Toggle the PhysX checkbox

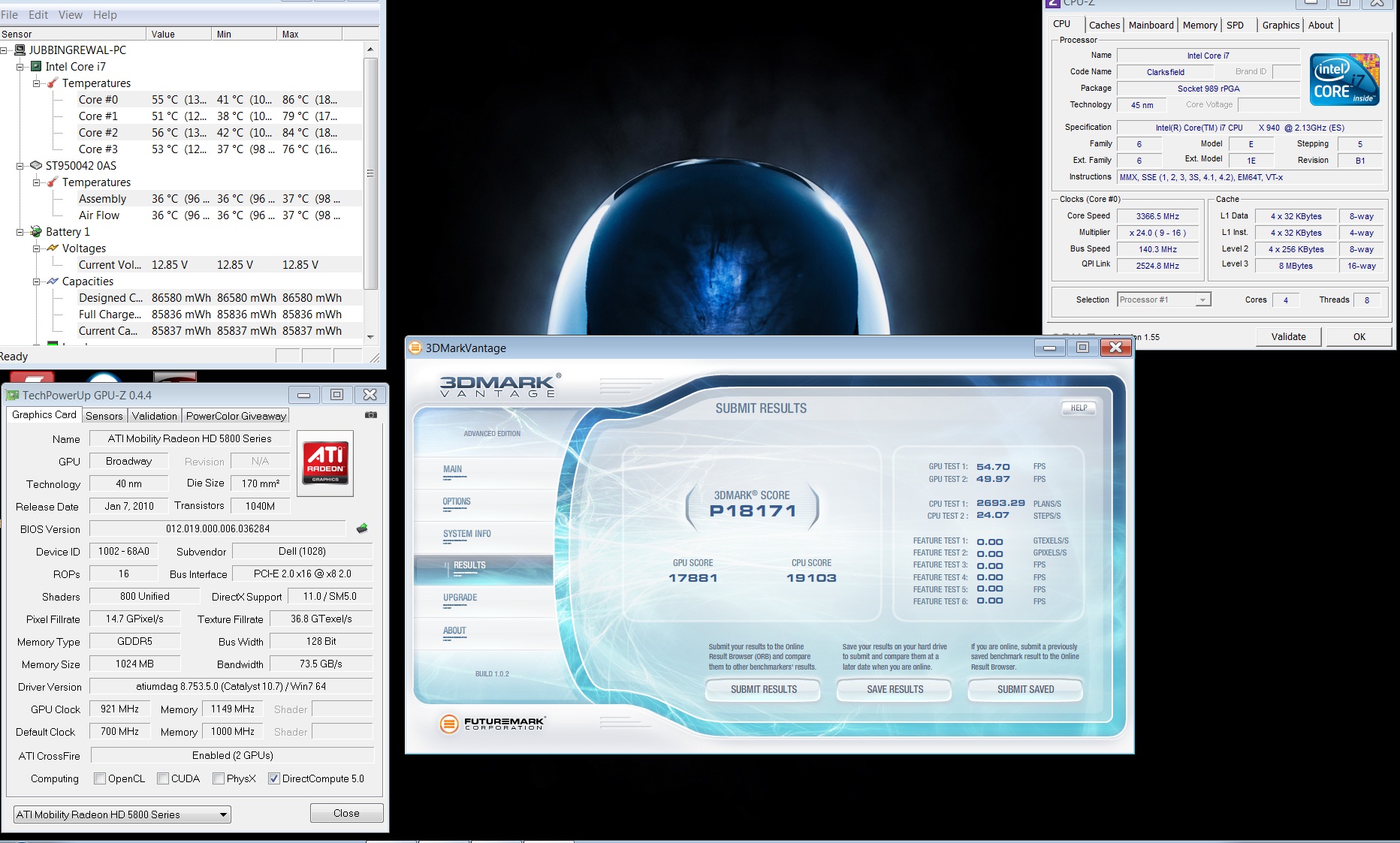[x=219, y=778]
